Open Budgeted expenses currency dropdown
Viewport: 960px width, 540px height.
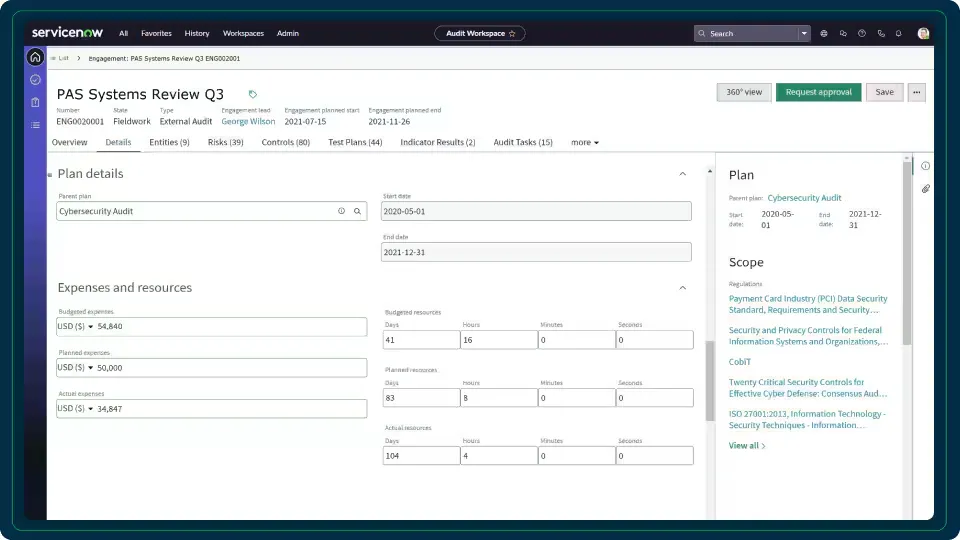[x=75, y=326]
